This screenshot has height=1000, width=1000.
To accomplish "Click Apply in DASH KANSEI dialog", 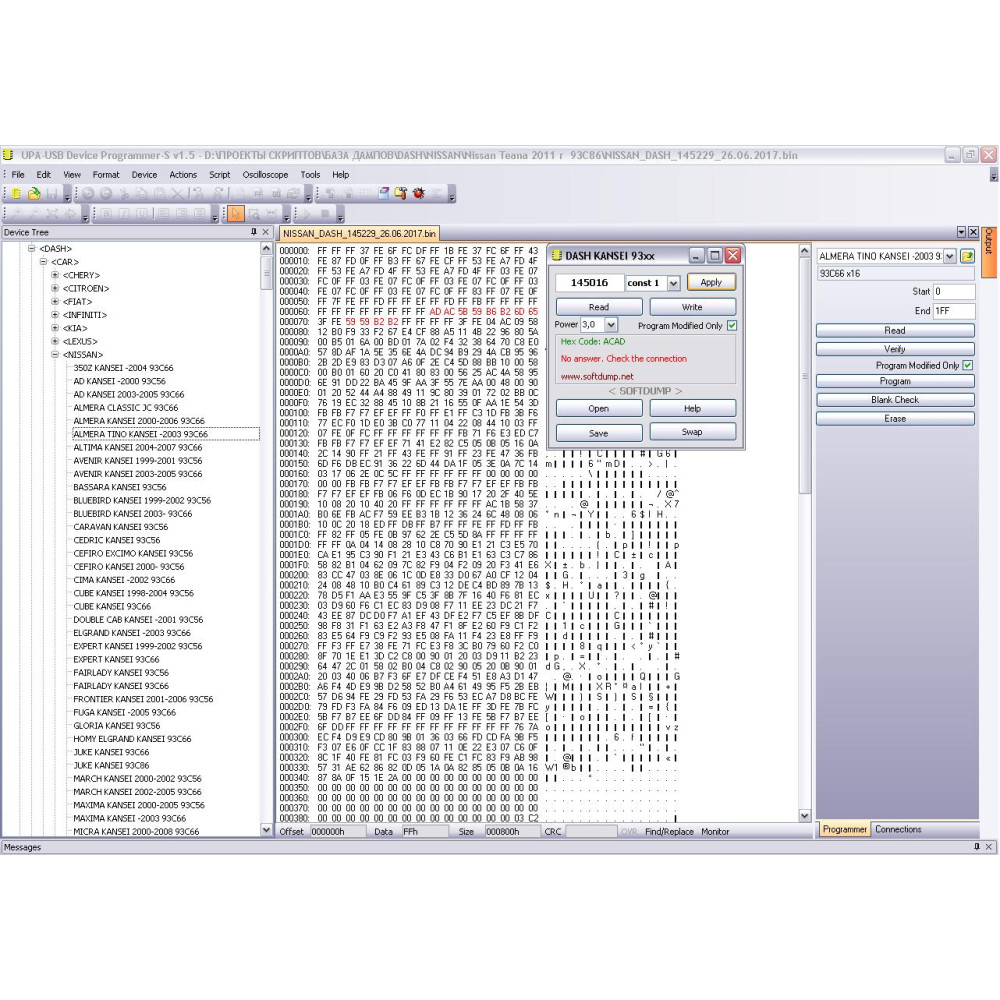I will click(x=711, y=282).
